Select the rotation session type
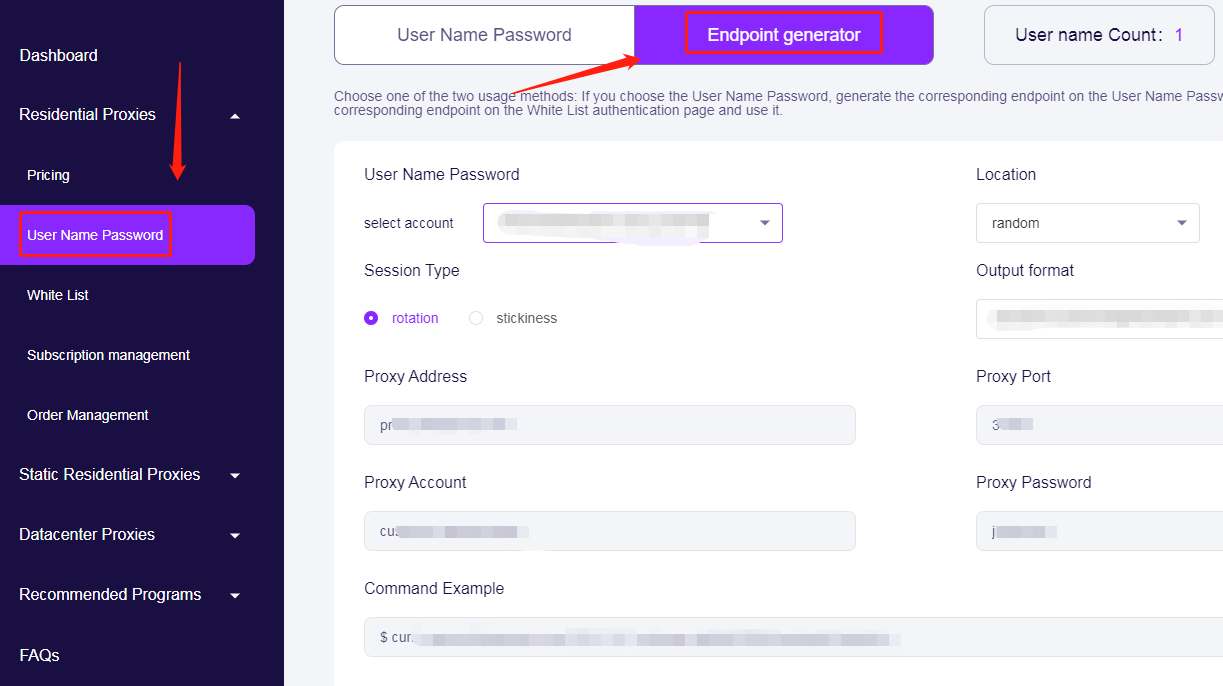 372,318
